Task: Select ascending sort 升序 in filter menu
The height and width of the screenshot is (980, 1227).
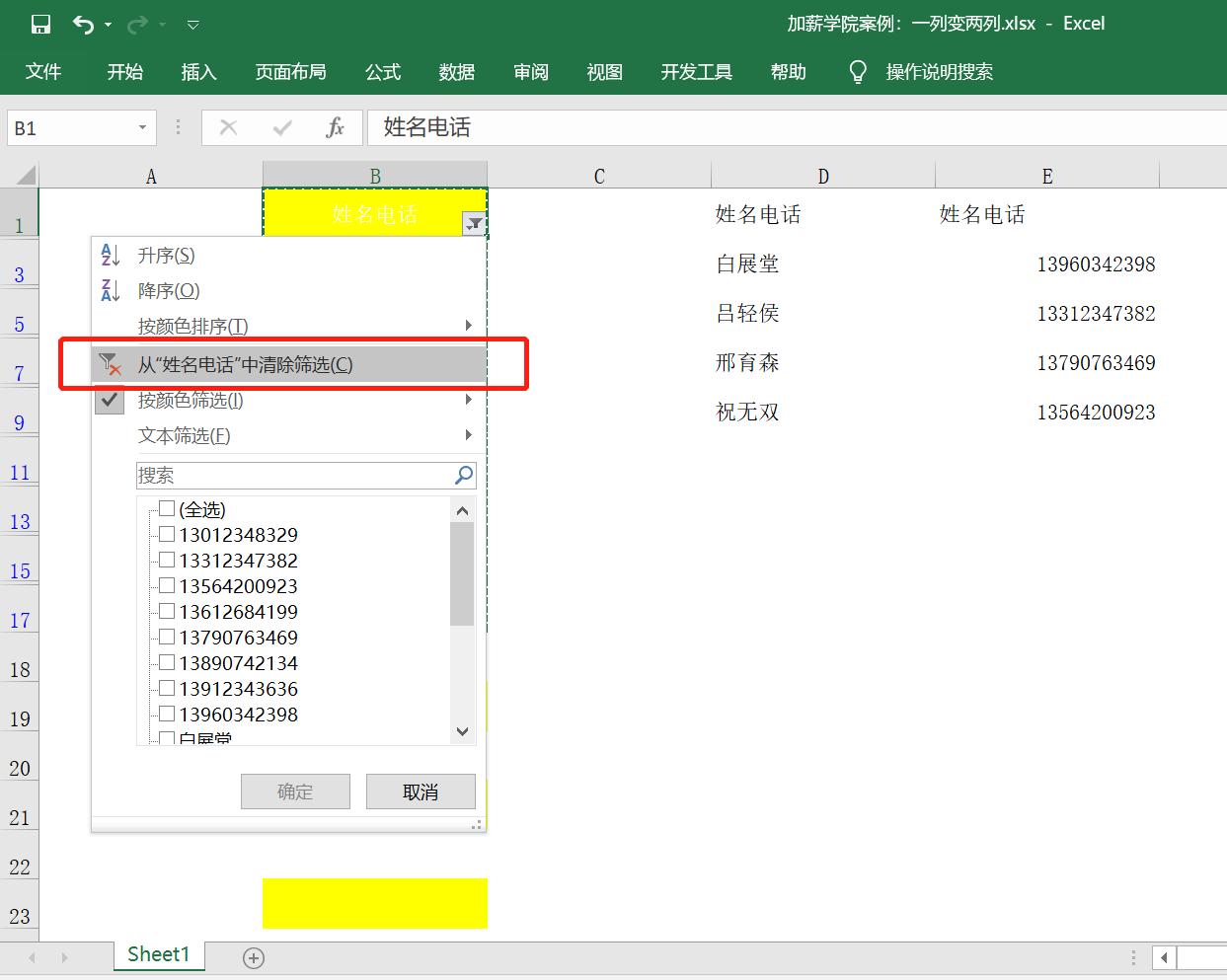Action: [166, 255]
